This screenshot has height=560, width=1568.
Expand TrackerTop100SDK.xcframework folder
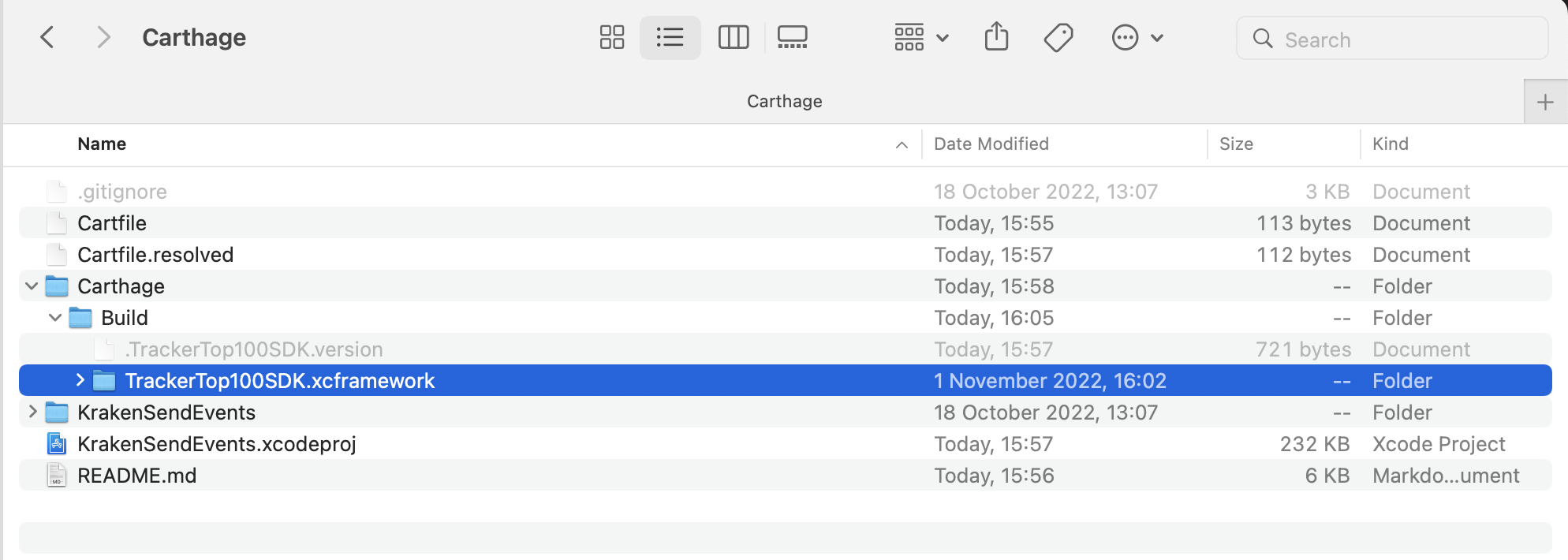(x=80, y=380)
